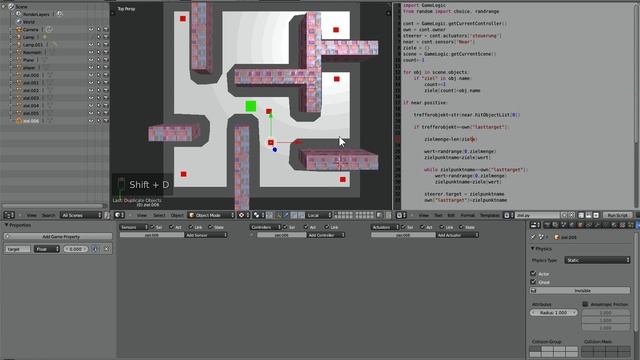Collapse the Properties panel in logic editor
Image resolution: width=640 pixels, height=360 pixels.
pos(7,225)
